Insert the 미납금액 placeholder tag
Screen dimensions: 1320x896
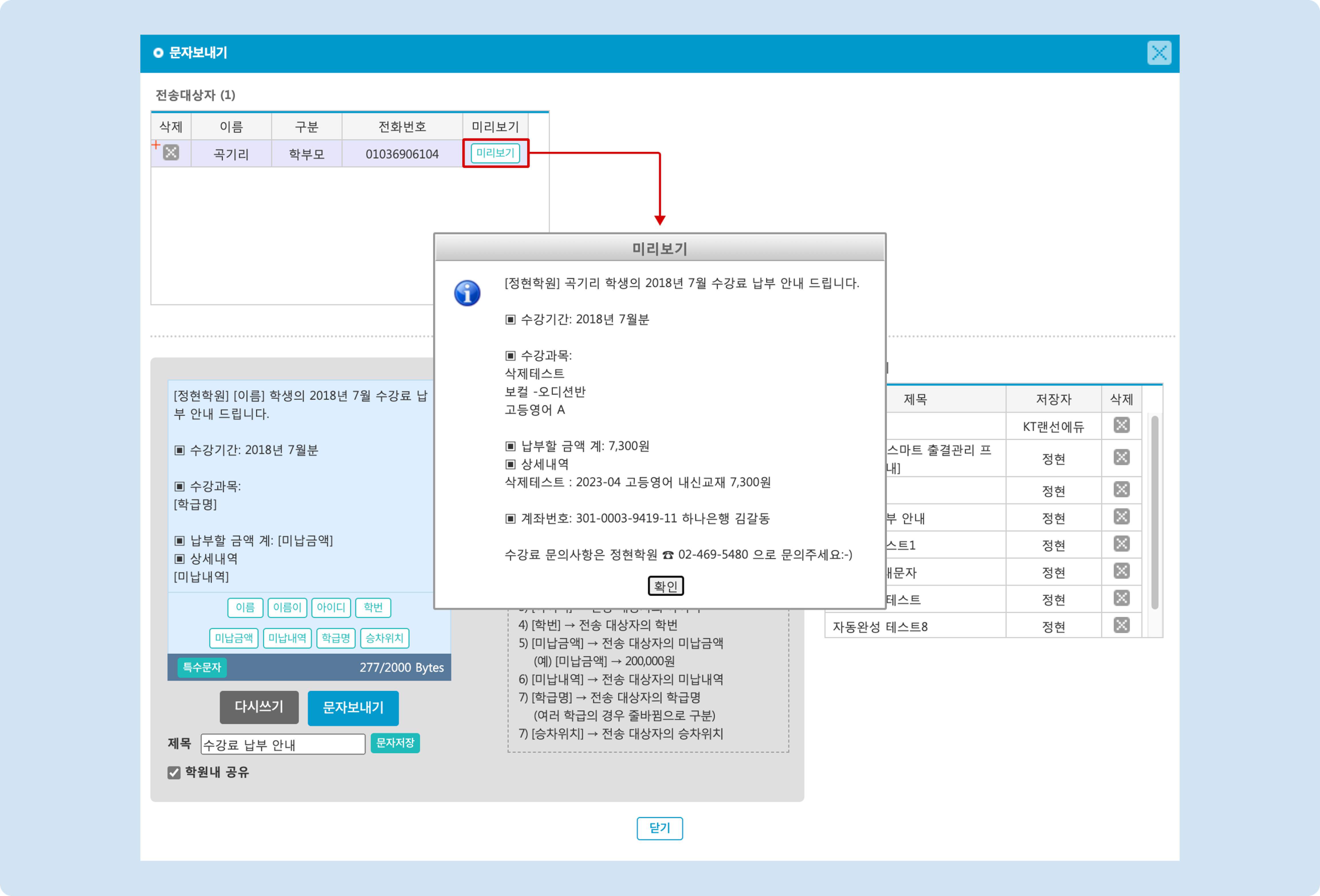pos(233,638)
